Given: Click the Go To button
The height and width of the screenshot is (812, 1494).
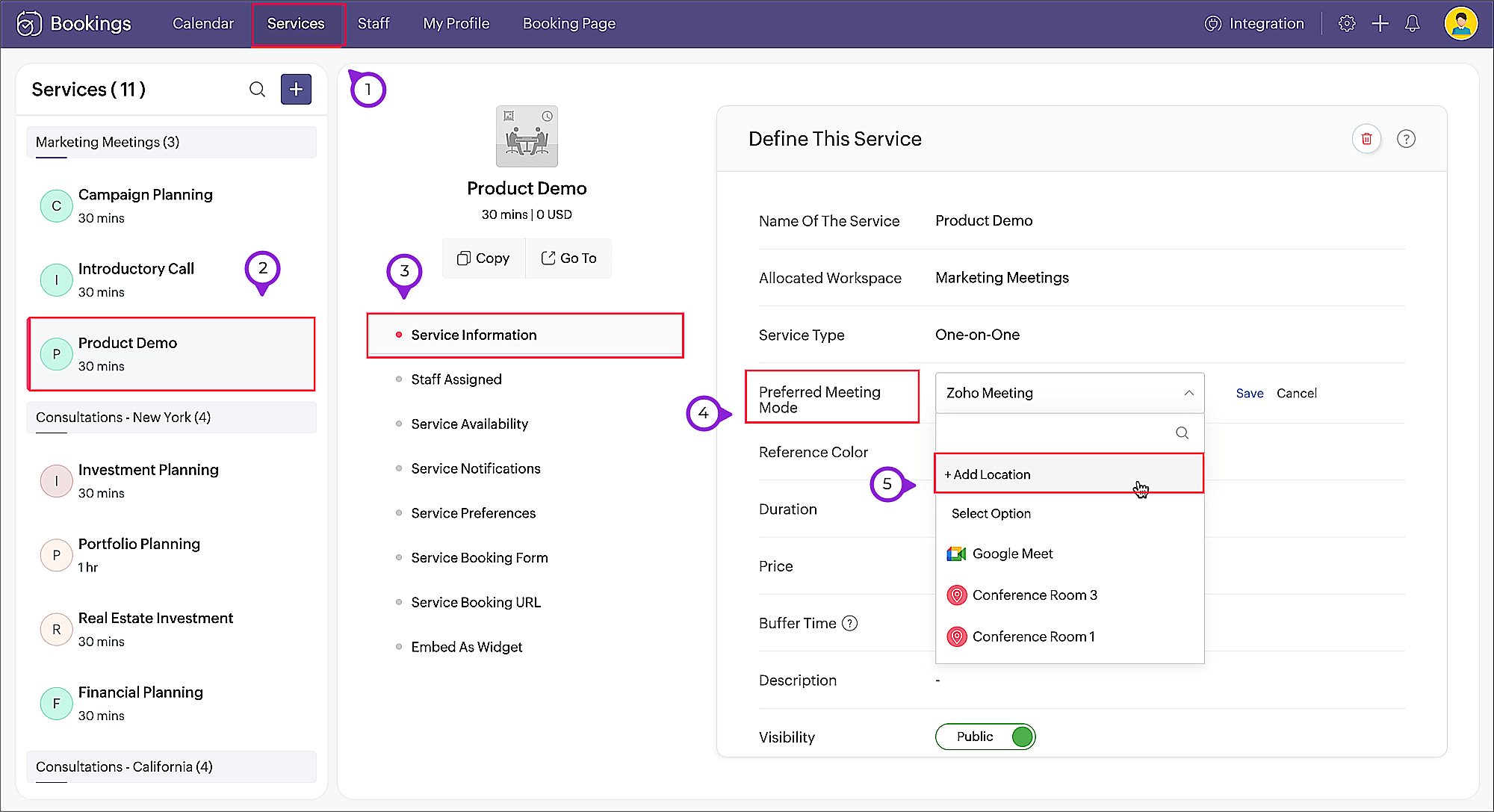Looking at the screenshot, I should pos(568,258).
